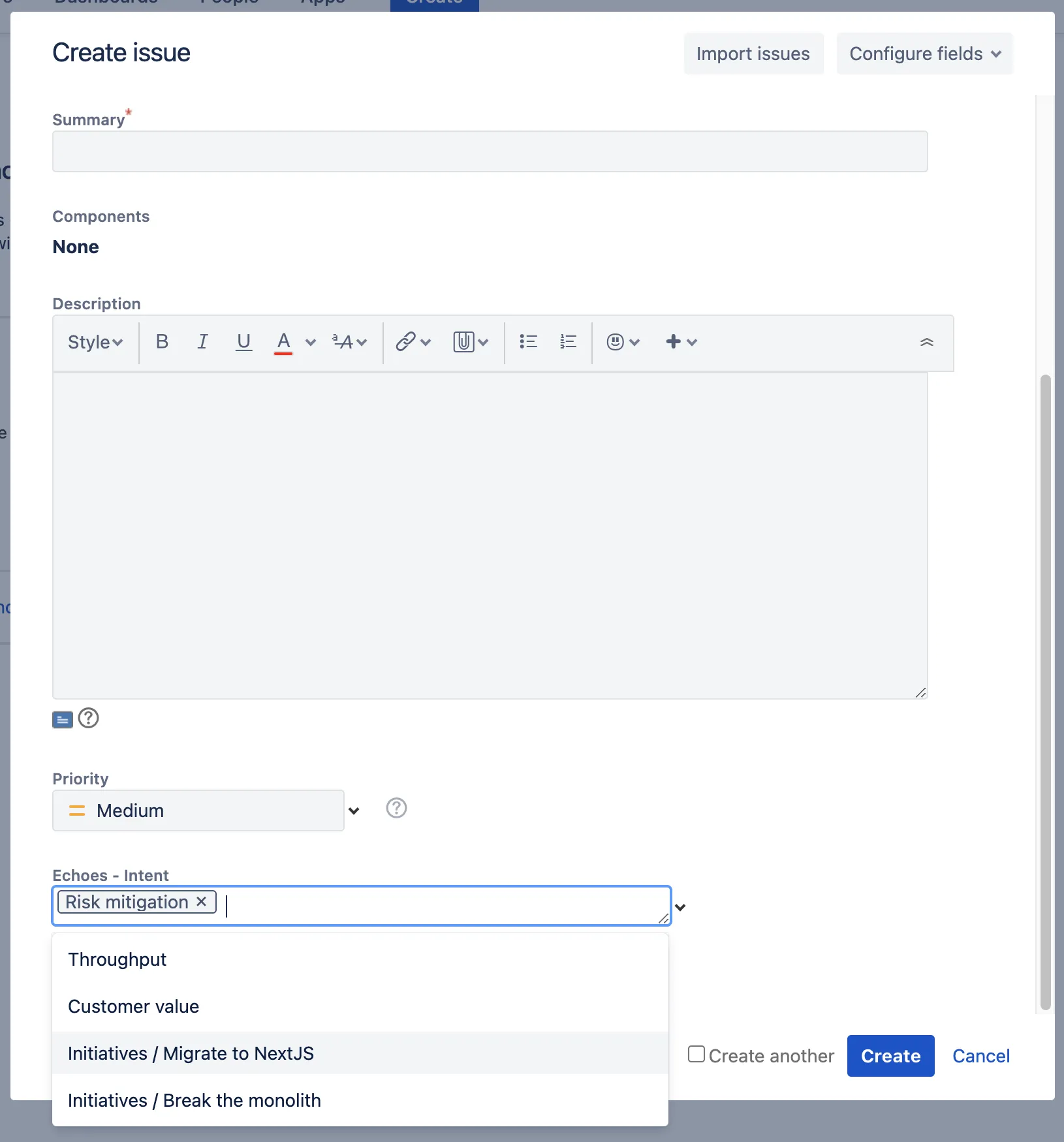Click the Medium priority field
The height and width of the screenshot is (1142, 1064).
pyautogui.click(x=198, y=810)
